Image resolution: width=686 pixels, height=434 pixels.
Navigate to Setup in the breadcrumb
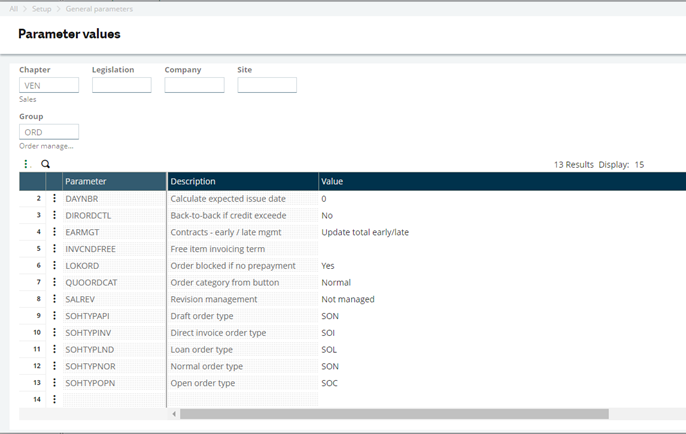(42, 9)
